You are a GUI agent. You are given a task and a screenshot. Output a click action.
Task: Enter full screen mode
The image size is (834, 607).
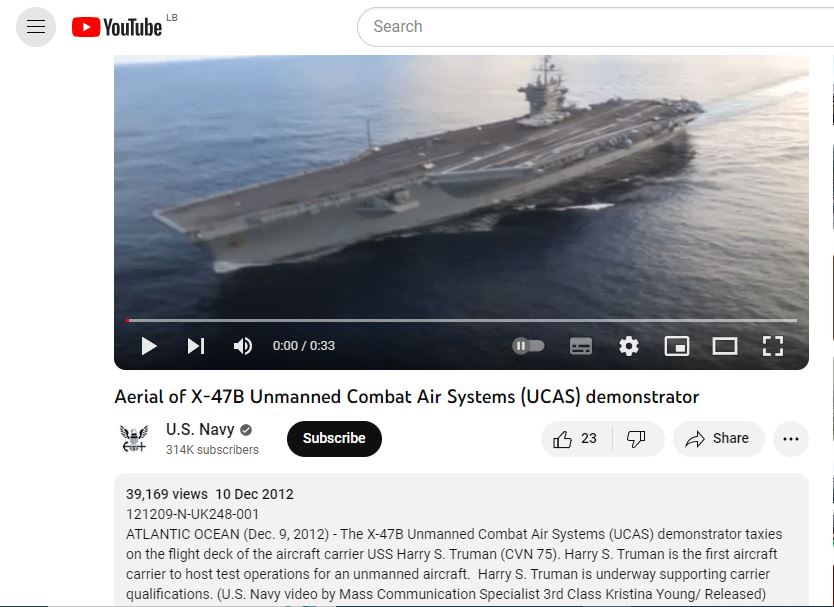[773, 346]
